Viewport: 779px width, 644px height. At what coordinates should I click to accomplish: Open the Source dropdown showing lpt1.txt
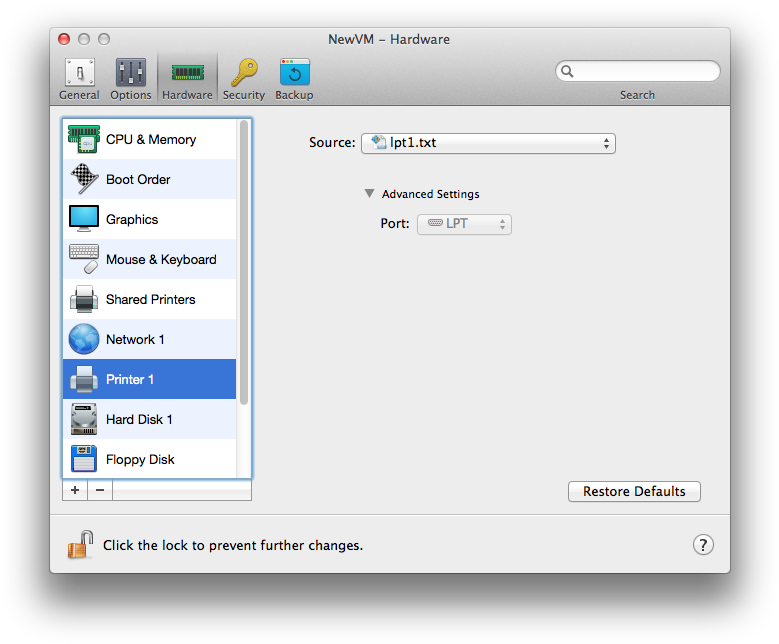(487, 143)
